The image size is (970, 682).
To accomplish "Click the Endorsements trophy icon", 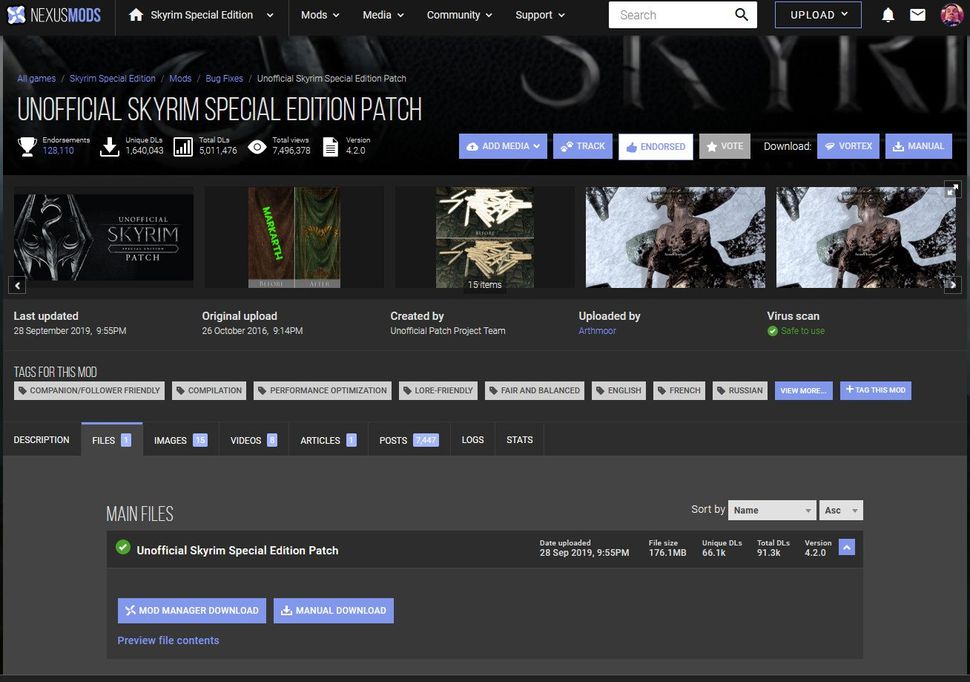I will [x=28, y=145].
